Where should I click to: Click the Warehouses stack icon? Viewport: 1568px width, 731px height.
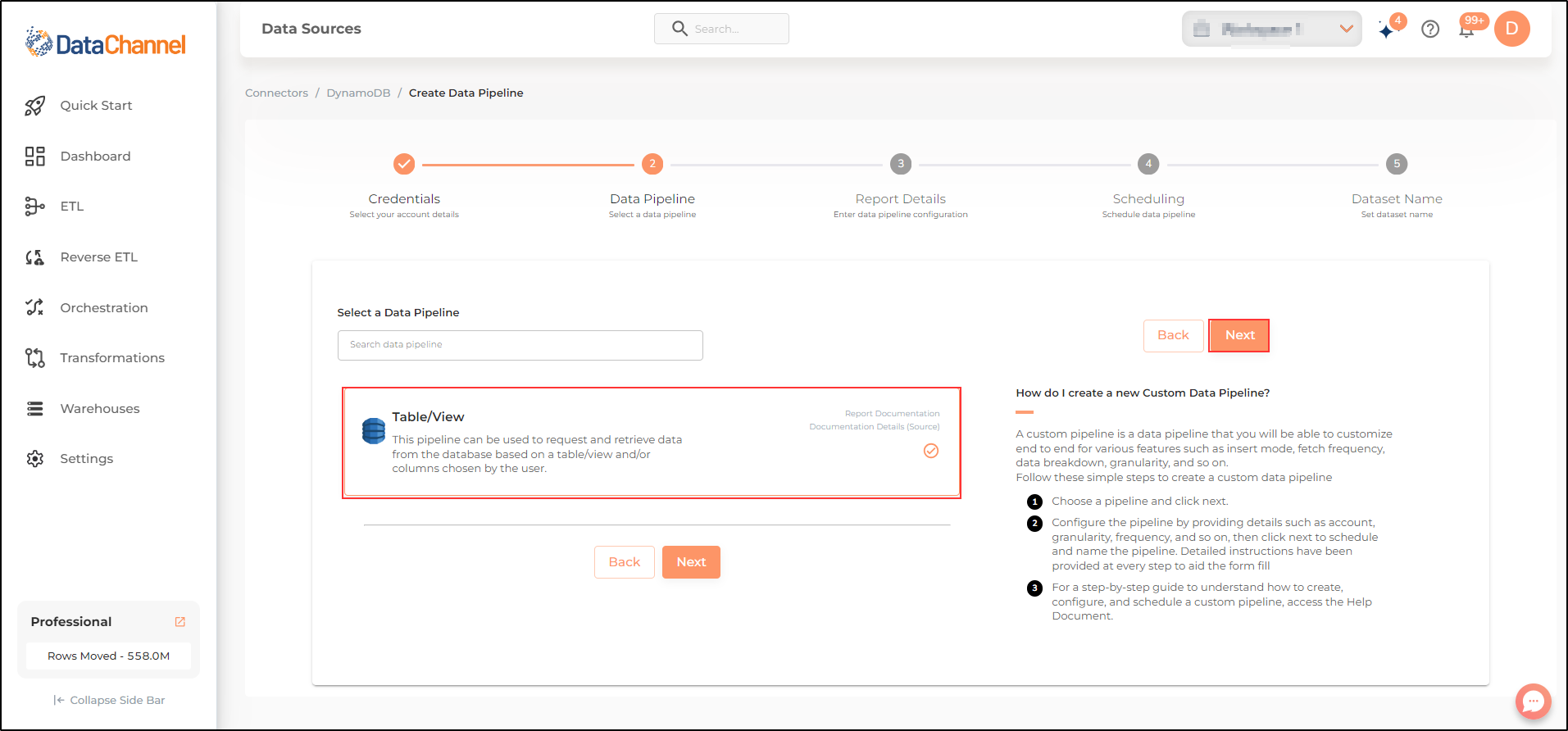point(34,408)
